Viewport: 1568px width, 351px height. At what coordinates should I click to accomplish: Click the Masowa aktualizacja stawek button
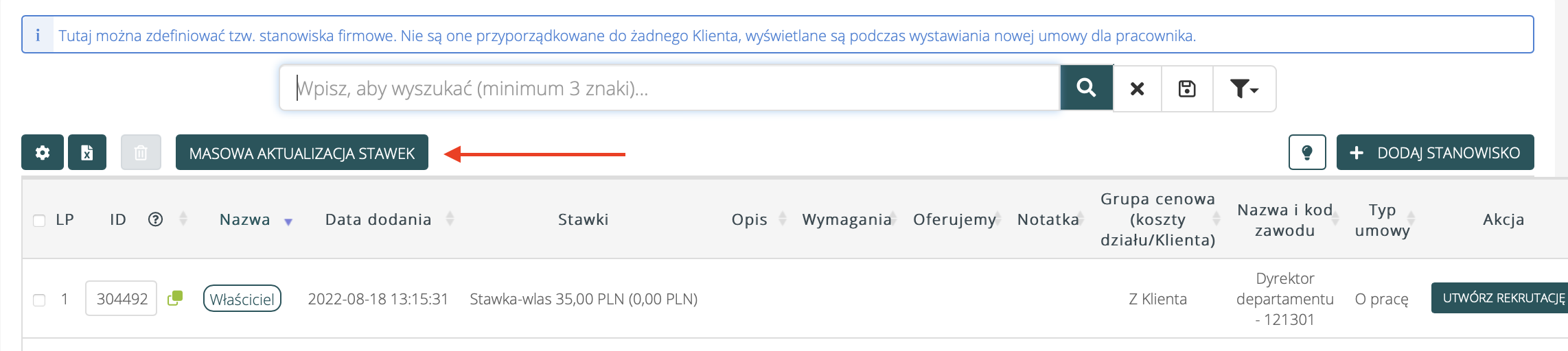[x=302, y=152]
